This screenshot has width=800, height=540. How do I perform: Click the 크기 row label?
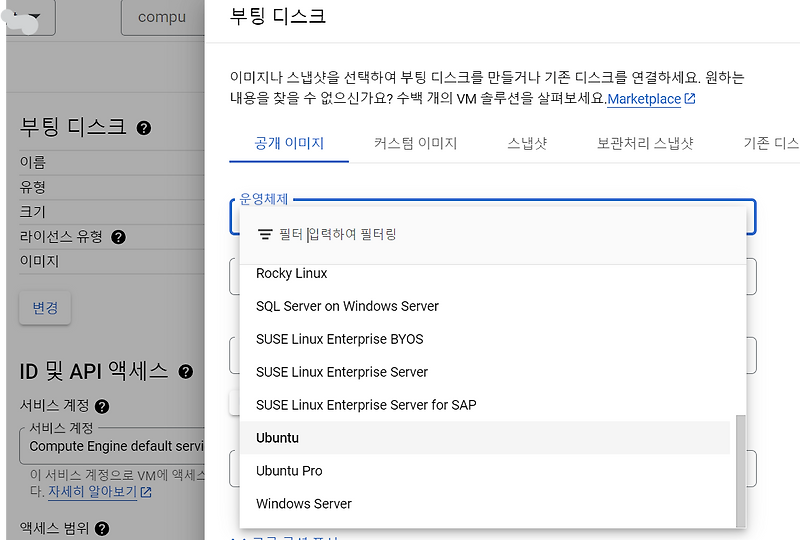click(33, 212)
